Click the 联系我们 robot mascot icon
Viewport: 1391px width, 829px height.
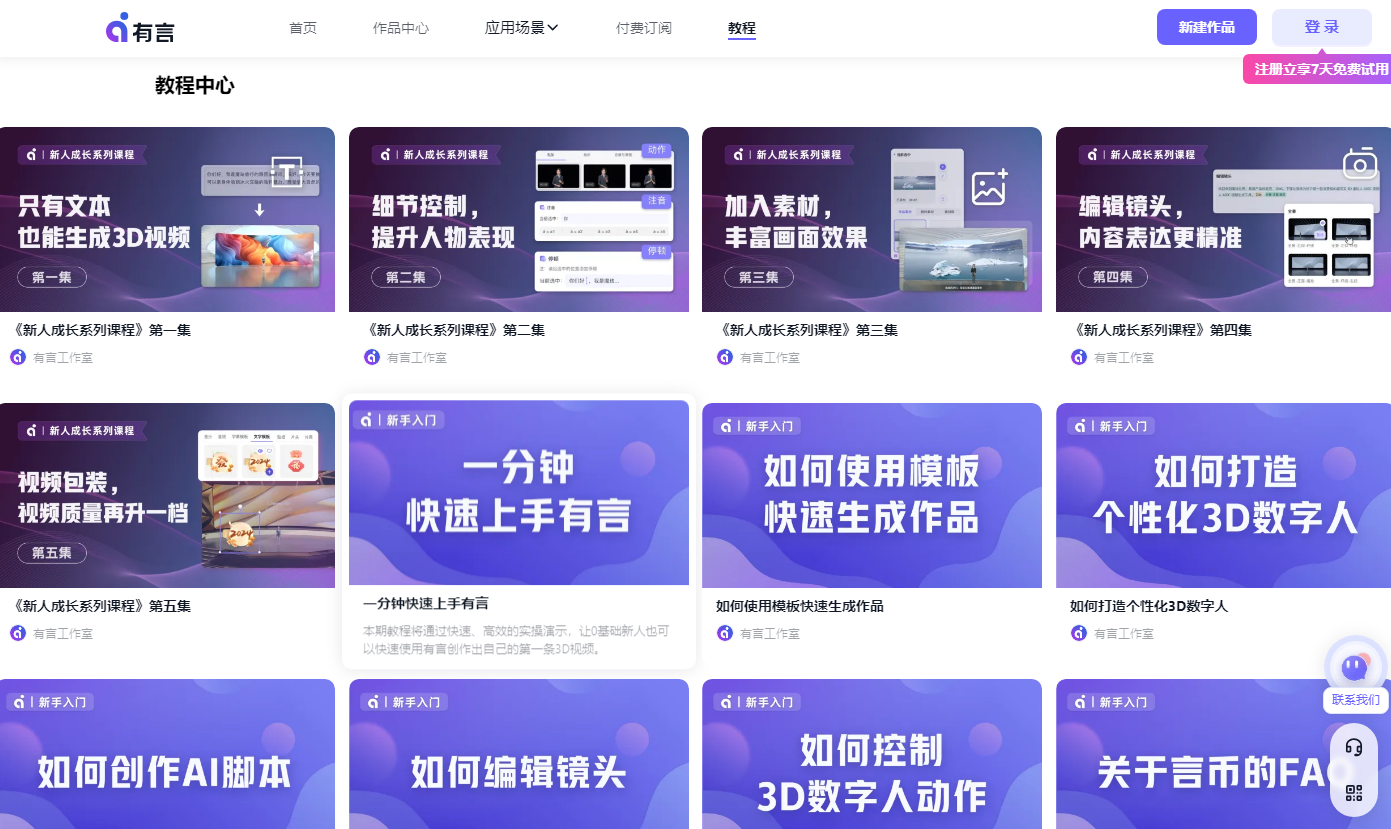tap(1355, 665)
